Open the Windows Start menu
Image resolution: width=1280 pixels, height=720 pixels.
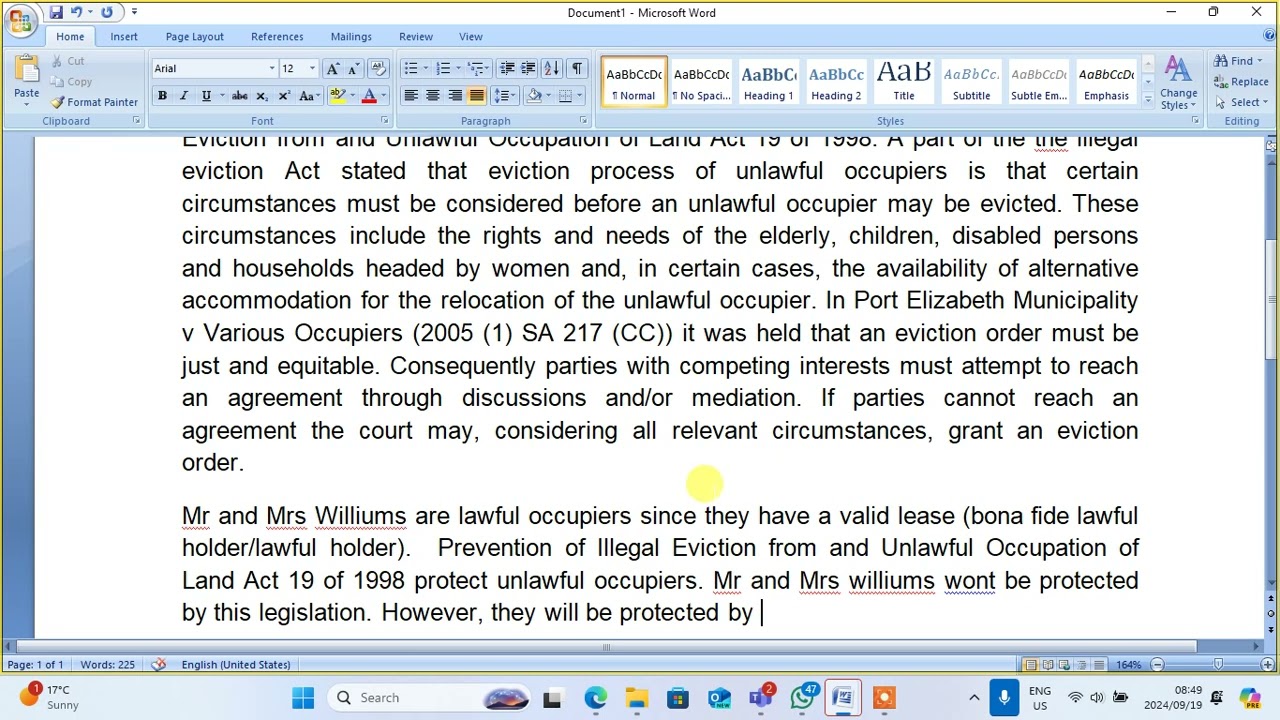(x=303, y=698)
